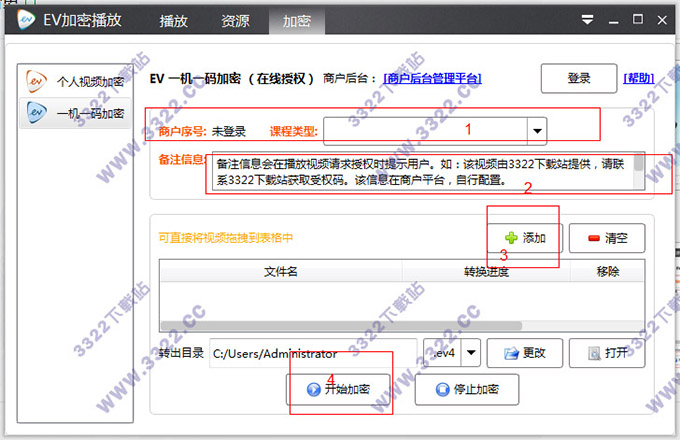Click the 转出目录 path field
This screenshot has width=680, height=440.
tap(313, 353)
